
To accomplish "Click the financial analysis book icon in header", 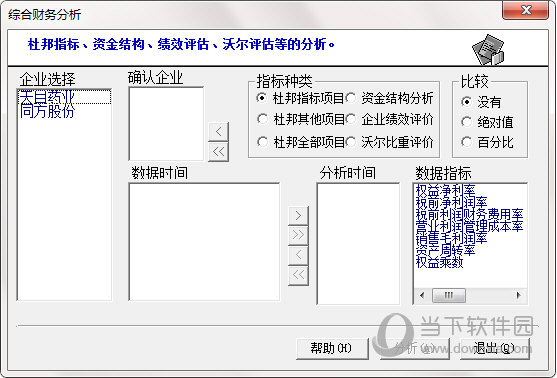I will [488, 49].
